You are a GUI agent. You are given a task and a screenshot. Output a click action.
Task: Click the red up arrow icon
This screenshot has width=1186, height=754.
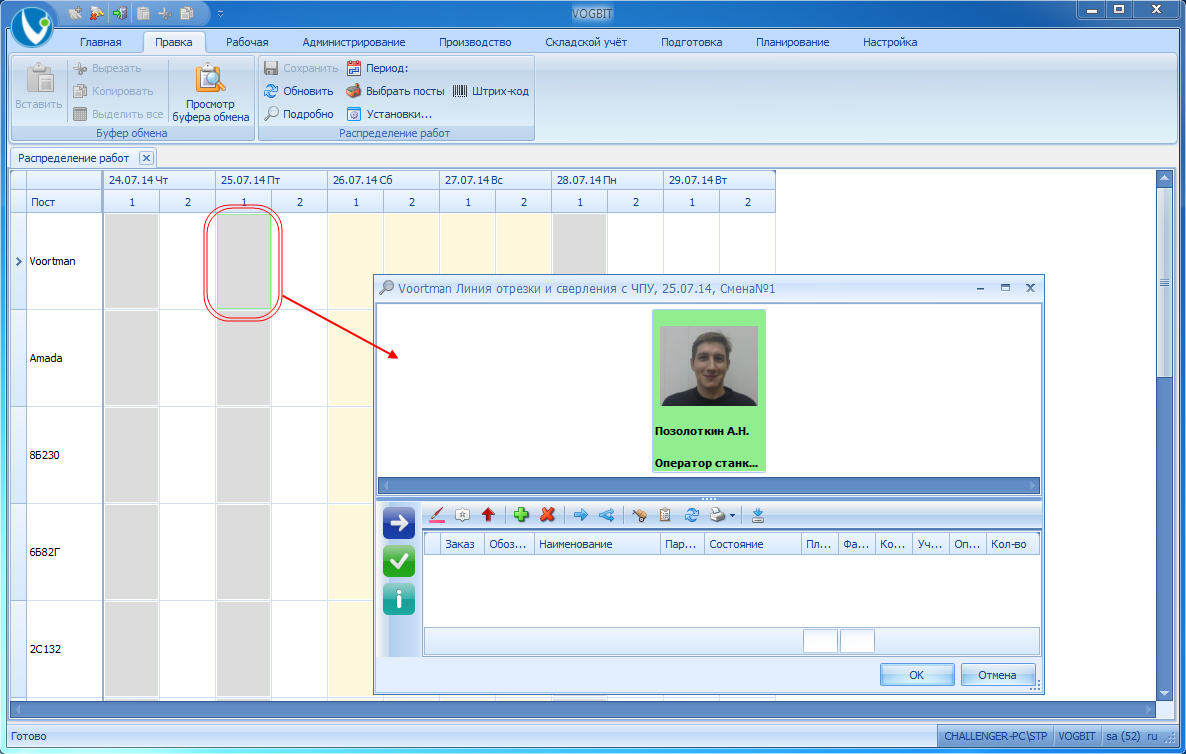pyautogui.click(x=488, y=515)
